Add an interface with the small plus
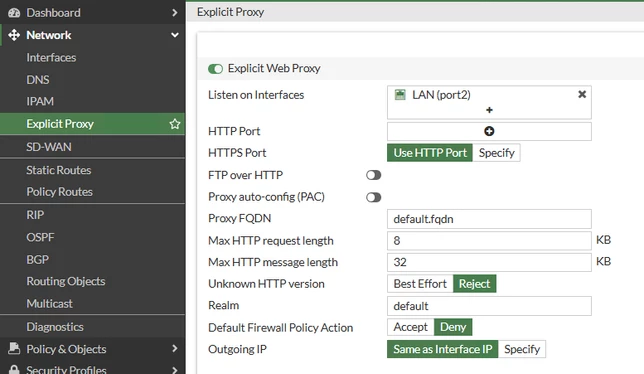644x374 pixels. pos(489,110)
